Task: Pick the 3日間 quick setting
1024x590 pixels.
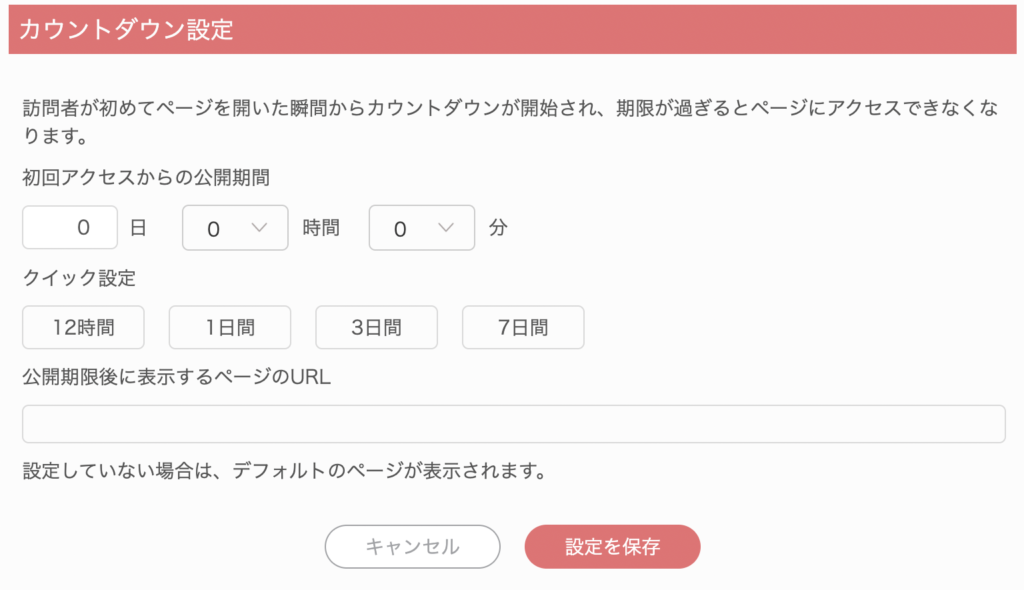Action: coord(376,327)
